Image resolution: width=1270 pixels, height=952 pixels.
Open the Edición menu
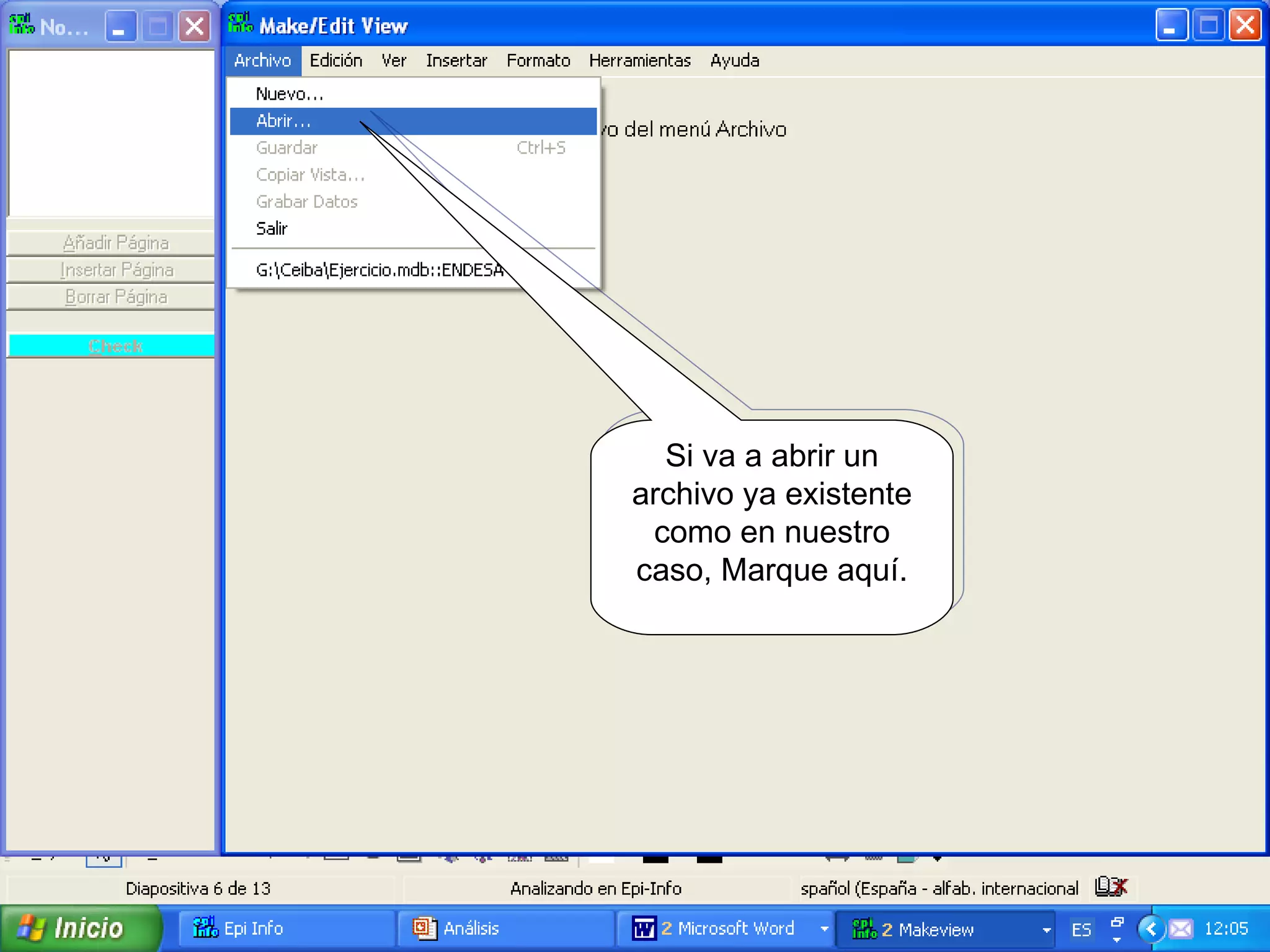pyautogui.click(x=336, y=61)
